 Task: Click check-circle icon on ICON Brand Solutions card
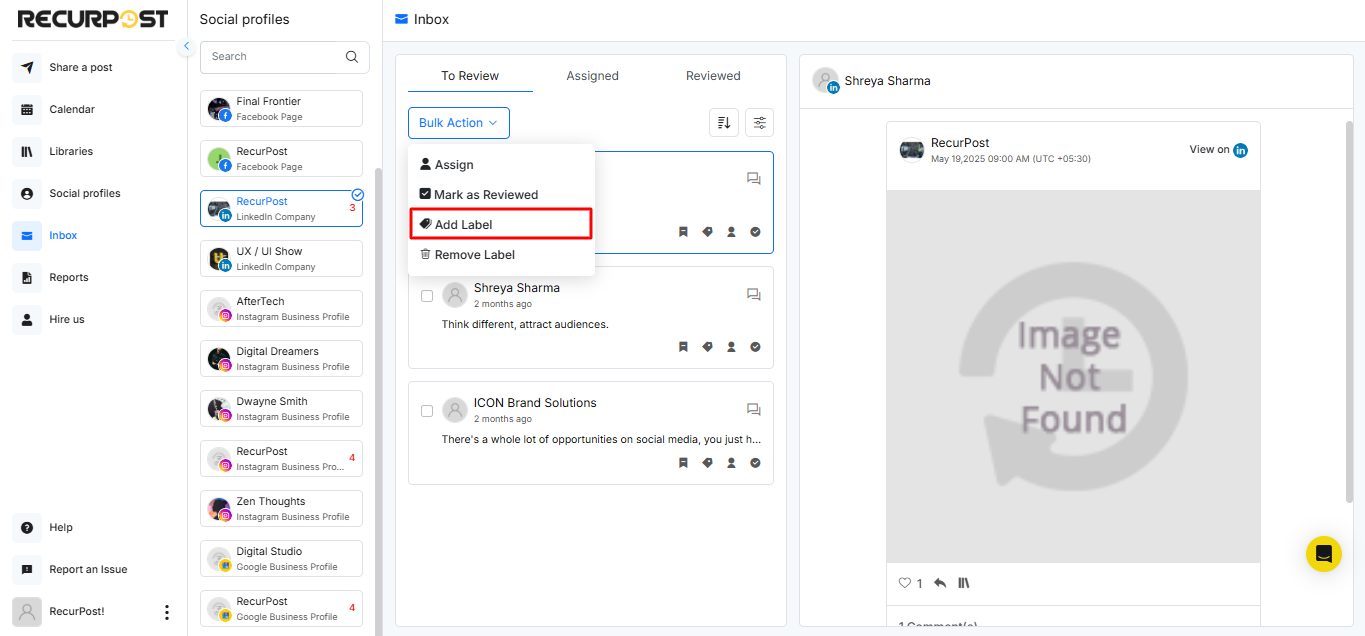(756, 463)
